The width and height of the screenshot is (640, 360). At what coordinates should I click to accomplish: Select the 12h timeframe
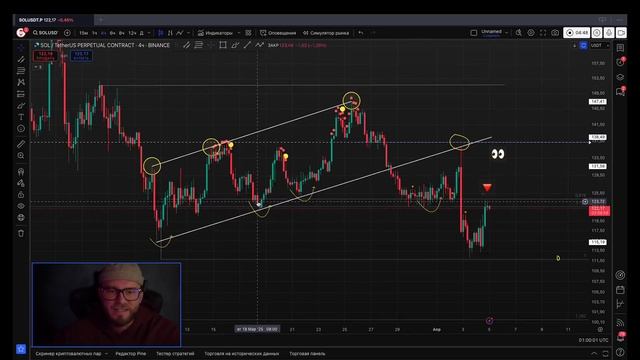(x=132, y=33)
